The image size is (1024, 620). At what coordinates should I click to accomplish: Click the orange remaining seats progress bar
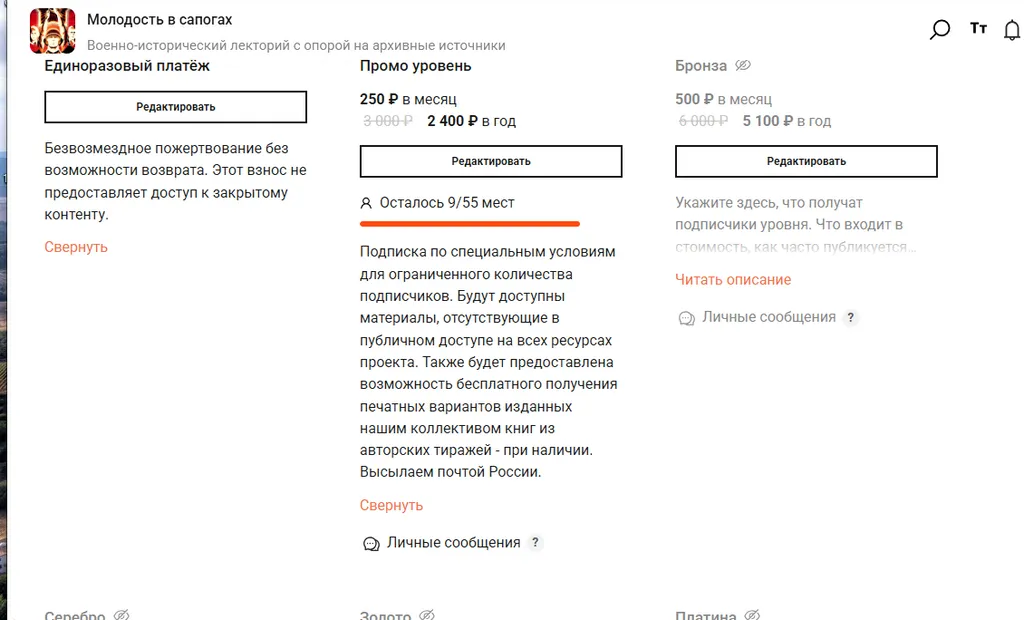click(x=470, y=224)
